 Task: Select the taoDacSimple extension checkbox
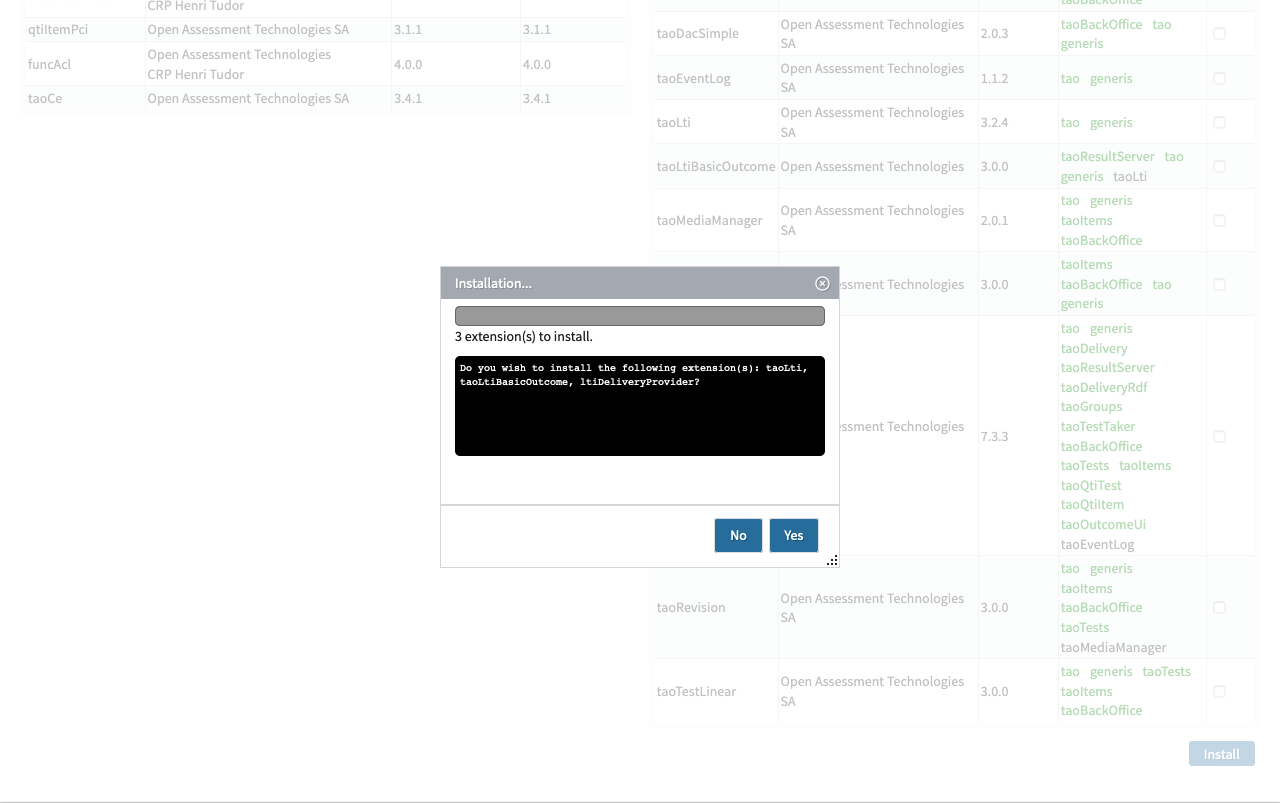tap(1219, 33)
